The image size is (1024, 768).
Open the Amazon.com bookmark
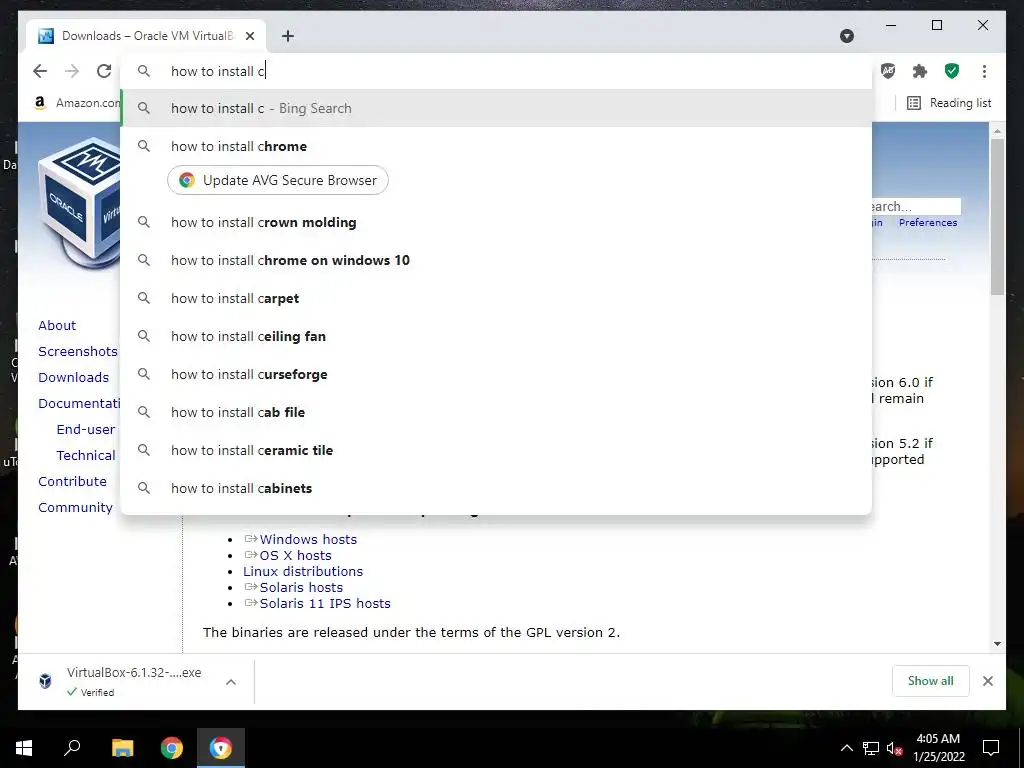(x=78, y=103)
